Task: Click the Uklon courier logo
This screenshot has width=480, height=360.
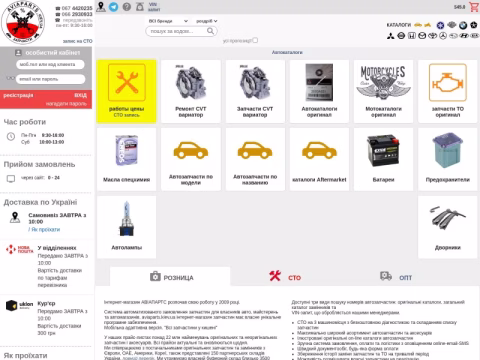Action: (20, 305)
